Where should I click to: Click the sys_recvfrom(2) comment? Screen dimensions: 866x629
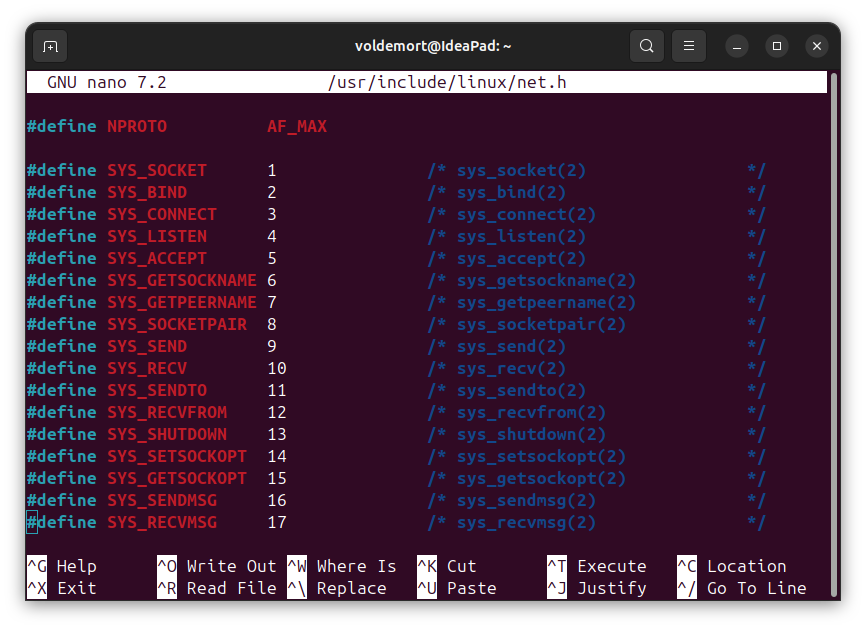(x=531, y=413)
